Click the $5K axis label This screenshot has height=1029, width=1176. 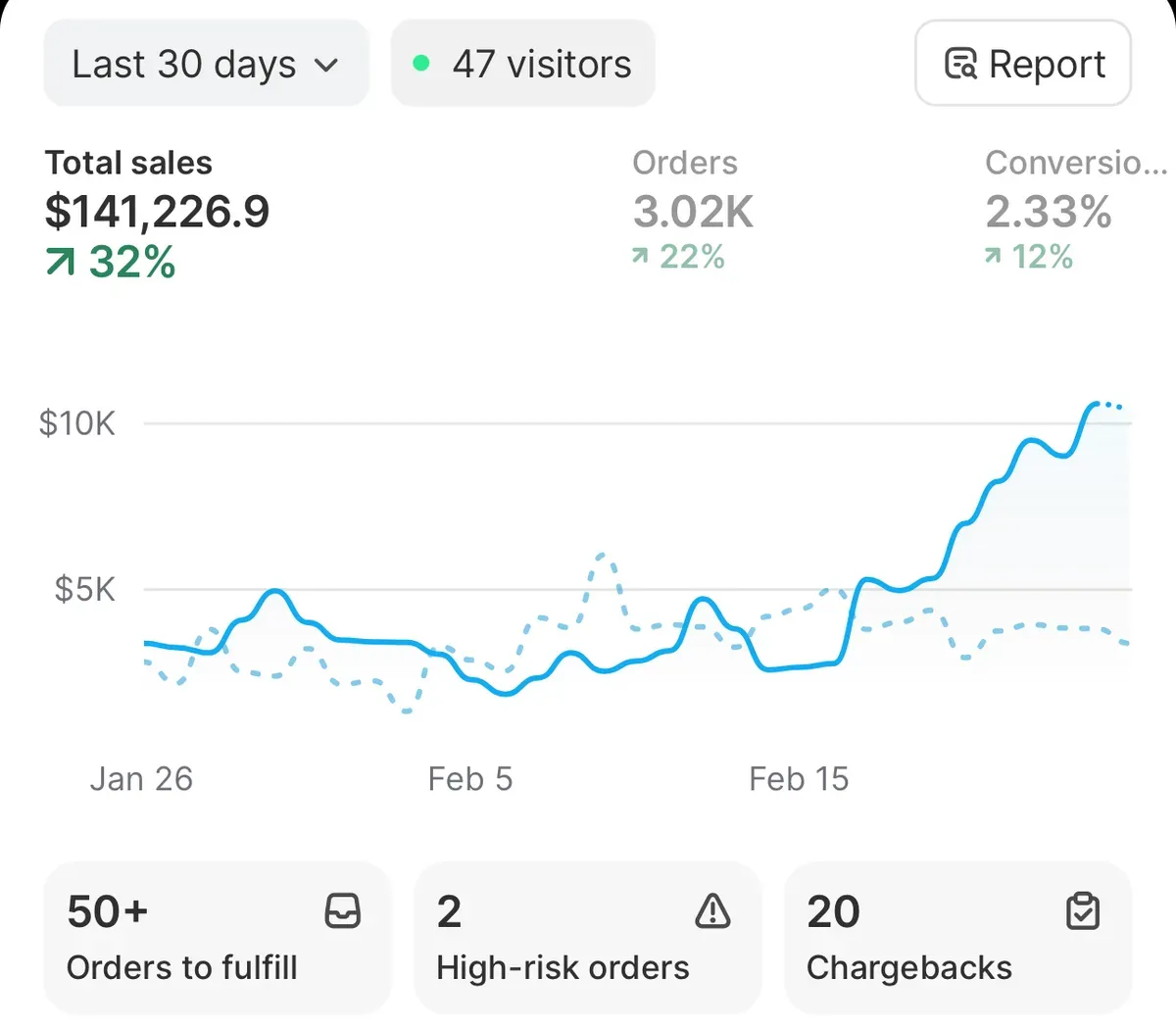(x=84, y=589)
